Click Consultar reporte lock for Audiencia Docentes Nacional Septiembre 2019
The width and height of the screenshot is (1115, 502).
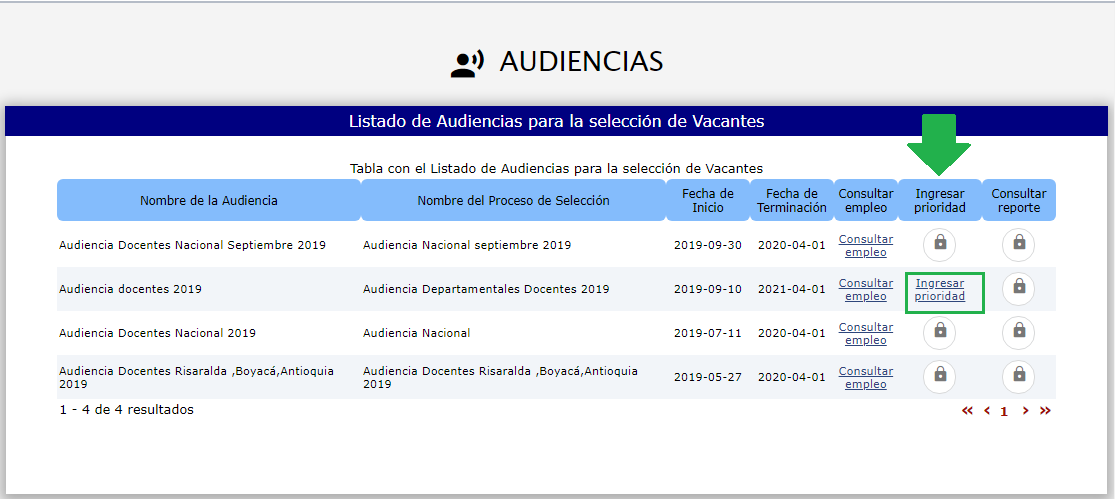pyautogui.click(x=1018, y=243)
